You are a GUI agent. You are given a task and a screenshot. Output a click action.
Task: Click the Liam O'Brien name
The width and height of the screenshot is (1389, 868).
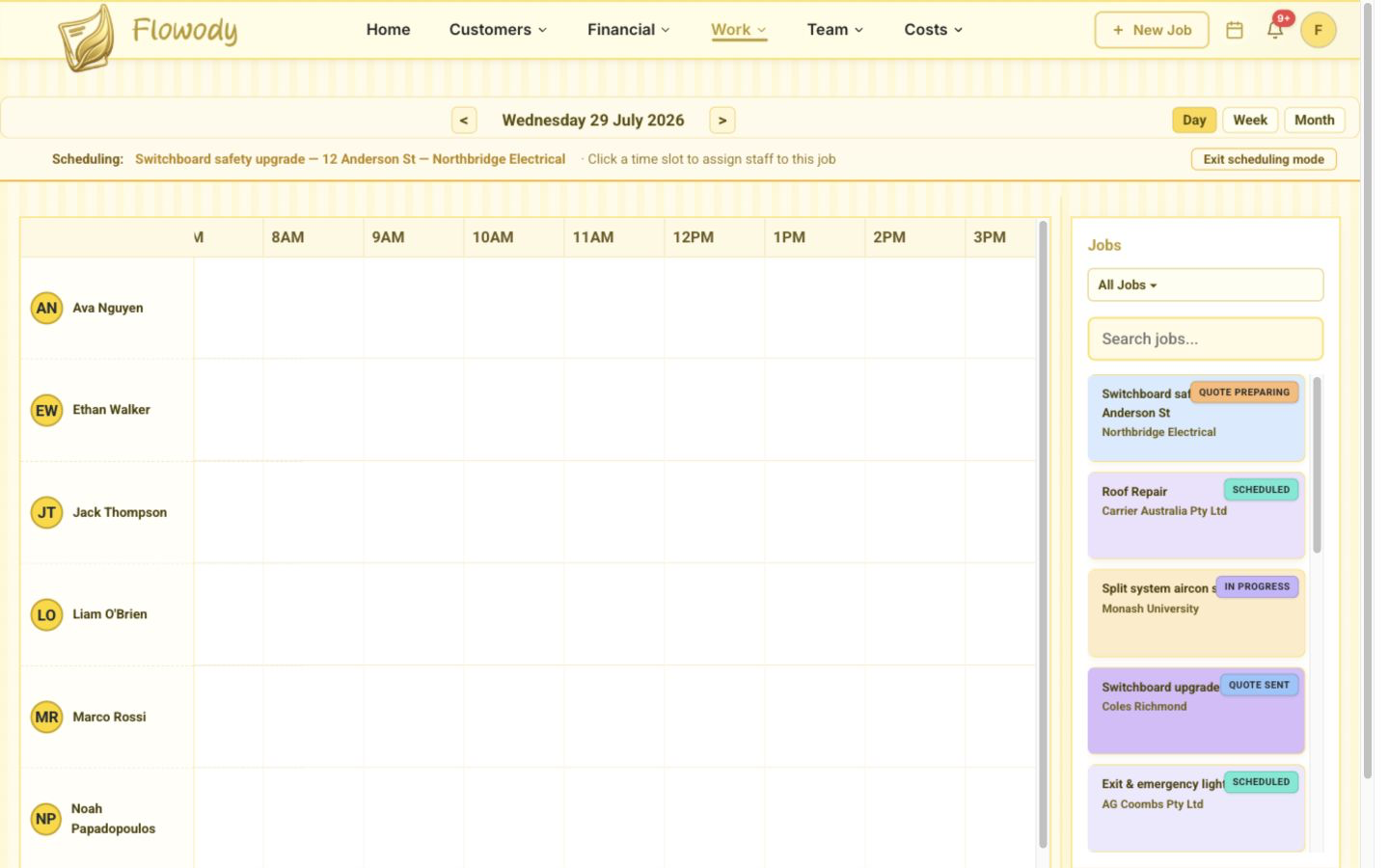tap(110, 614)
